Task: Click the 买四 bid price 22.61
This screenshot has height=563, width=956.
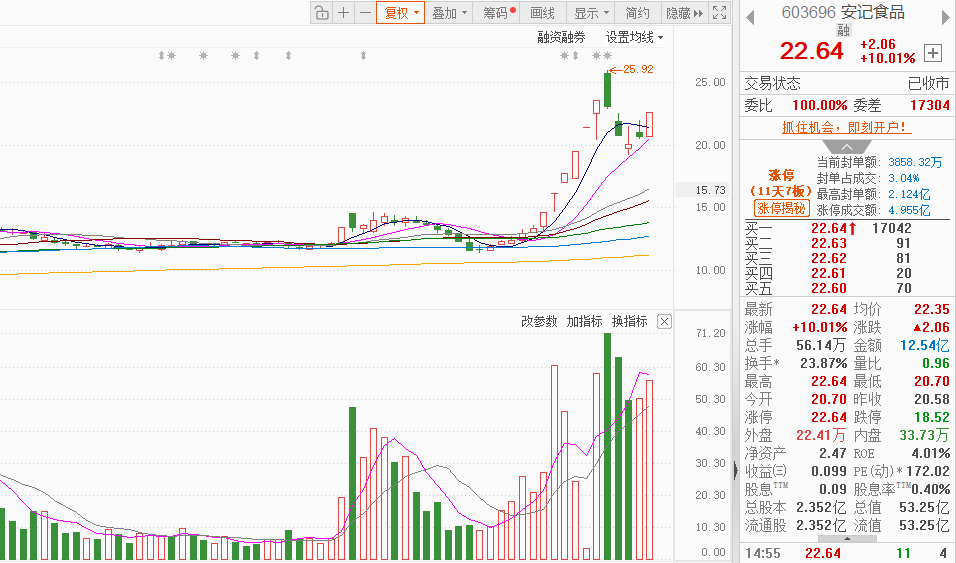Action: pyautogui.click(x=829, y=273)
